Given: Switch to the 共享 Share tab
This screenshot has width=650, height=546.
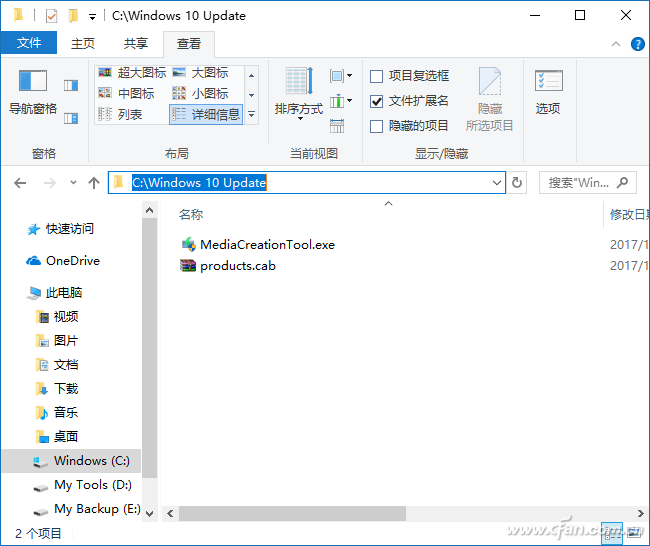Looking at the screenshot, I should tap(136, 44).
